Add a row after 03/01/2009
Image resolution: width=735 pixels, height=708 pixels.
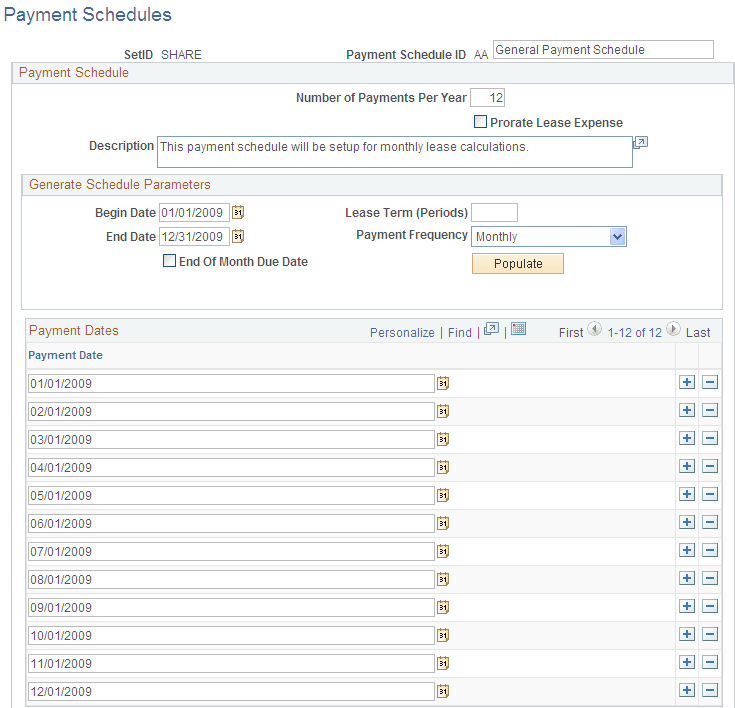(687, 438)
